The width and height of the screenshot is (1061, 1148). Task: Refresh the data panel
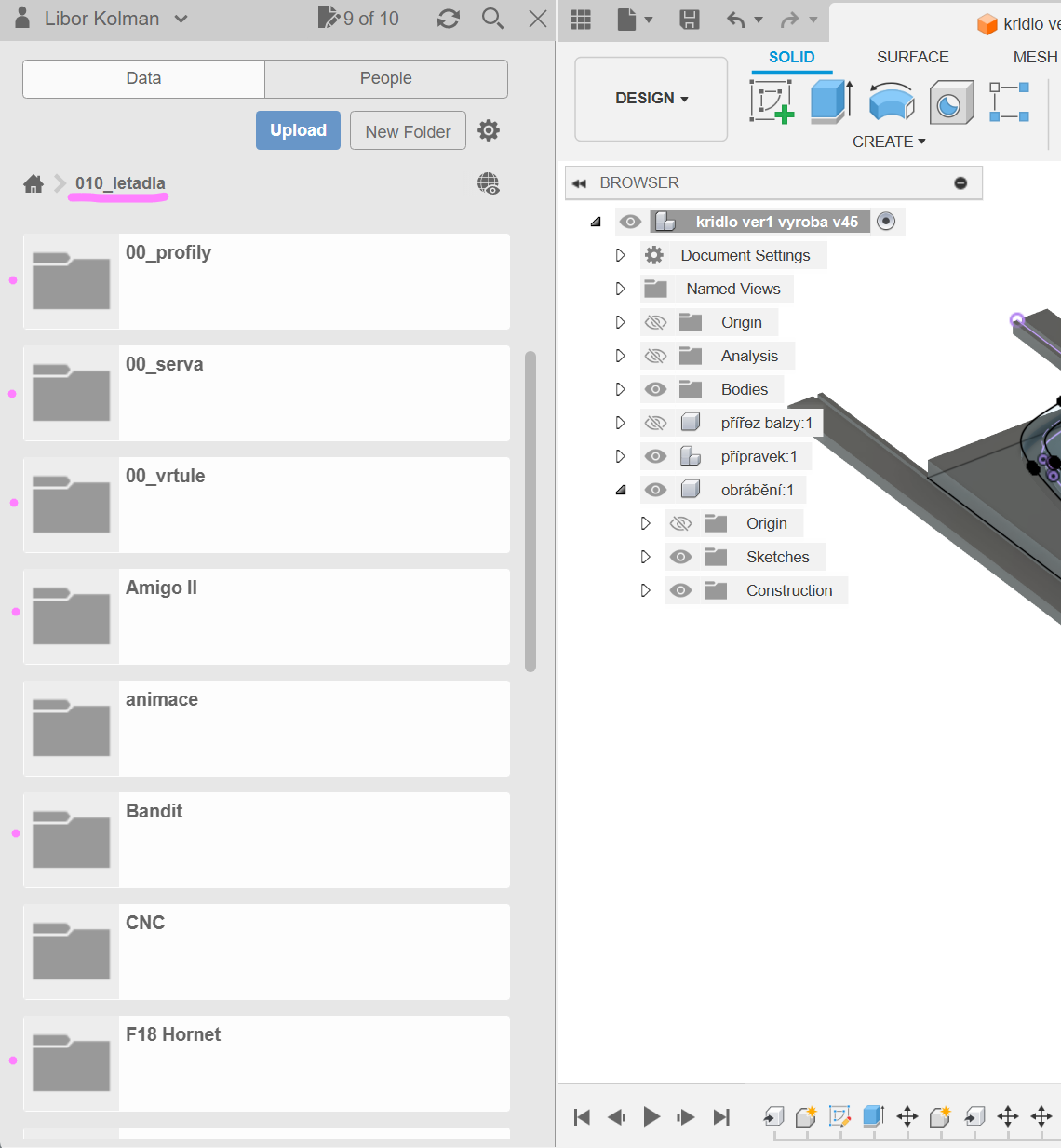(x=449, y=19)
